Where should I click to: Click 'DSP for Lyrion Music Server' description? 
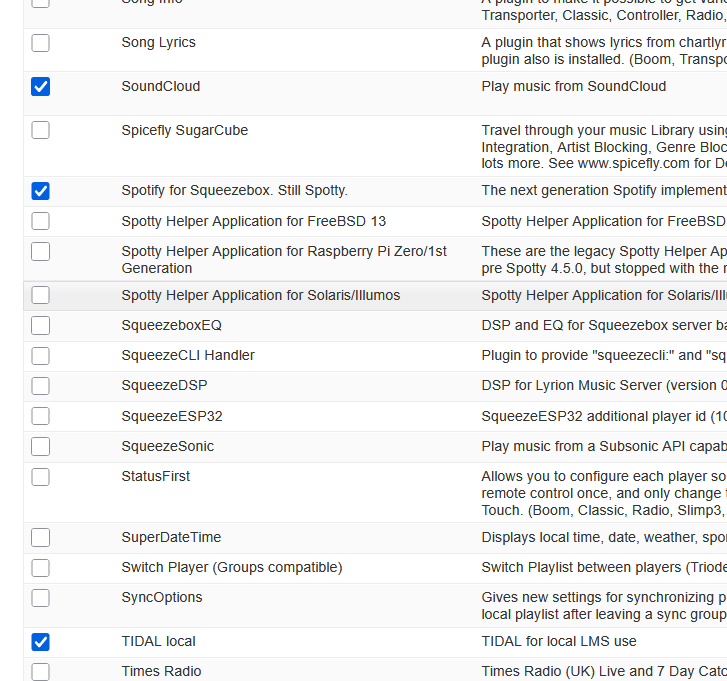[604, 386]
